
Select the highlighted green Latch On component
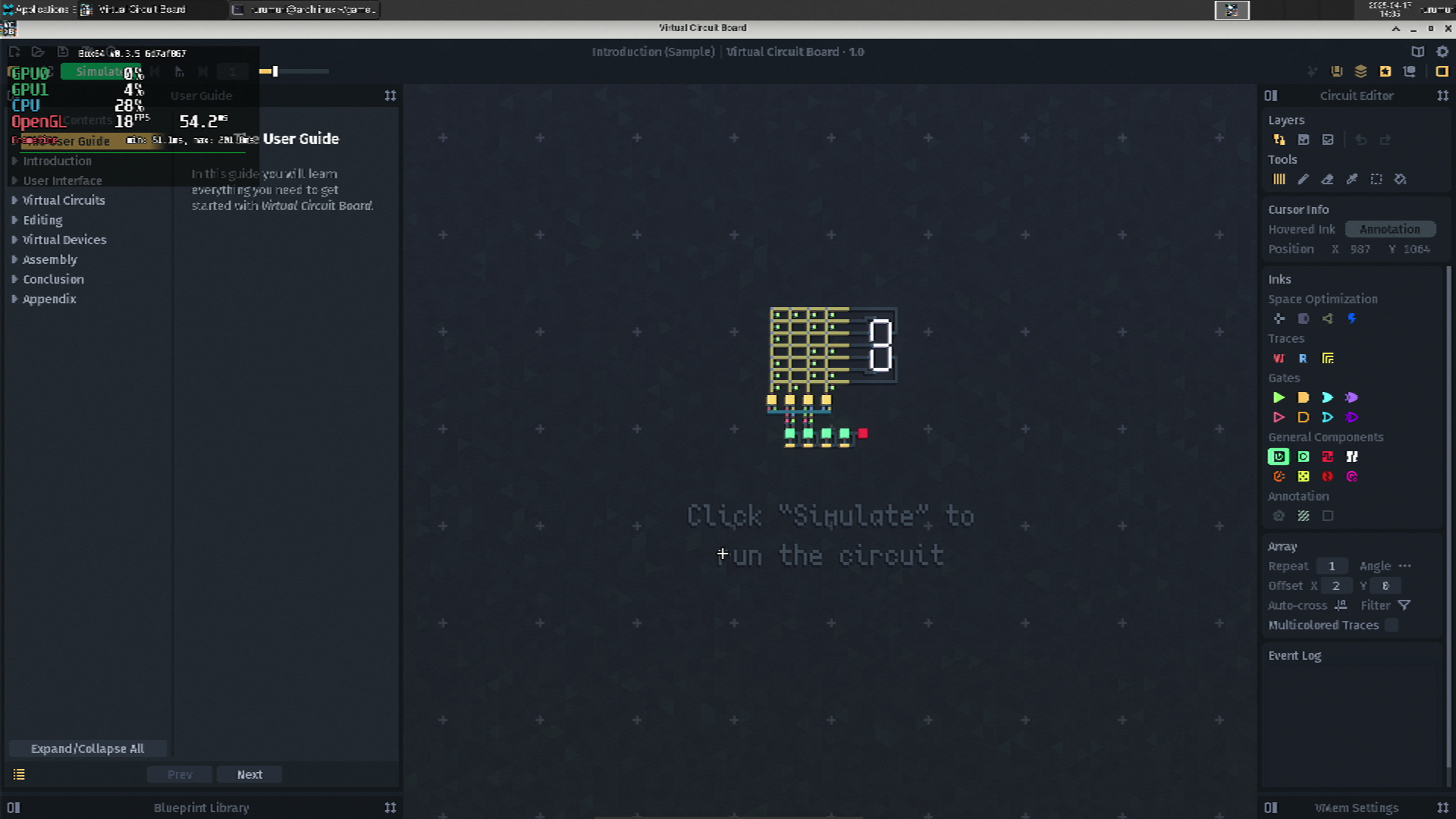point(1279,457)
